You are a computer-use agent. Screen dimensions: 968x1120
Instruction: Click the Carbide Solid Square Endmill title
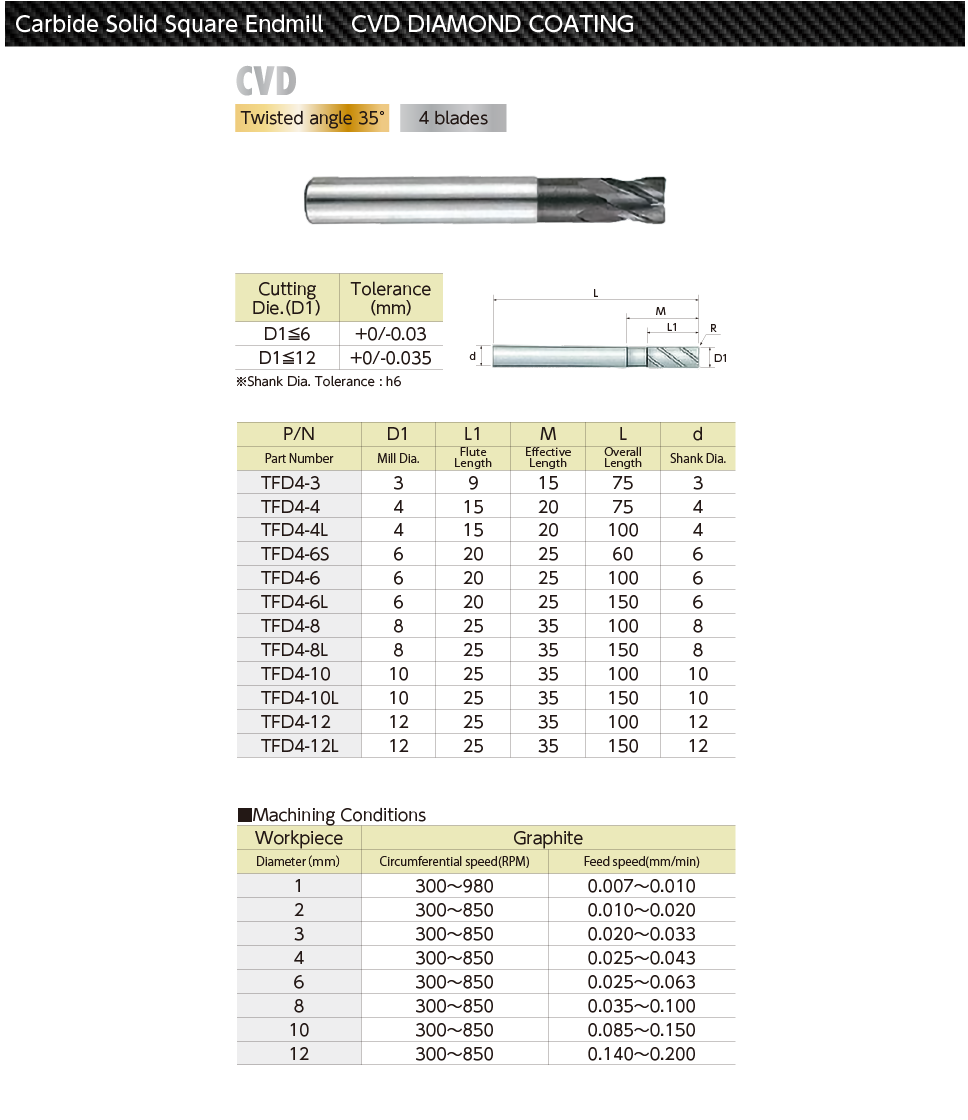[170, 24]
